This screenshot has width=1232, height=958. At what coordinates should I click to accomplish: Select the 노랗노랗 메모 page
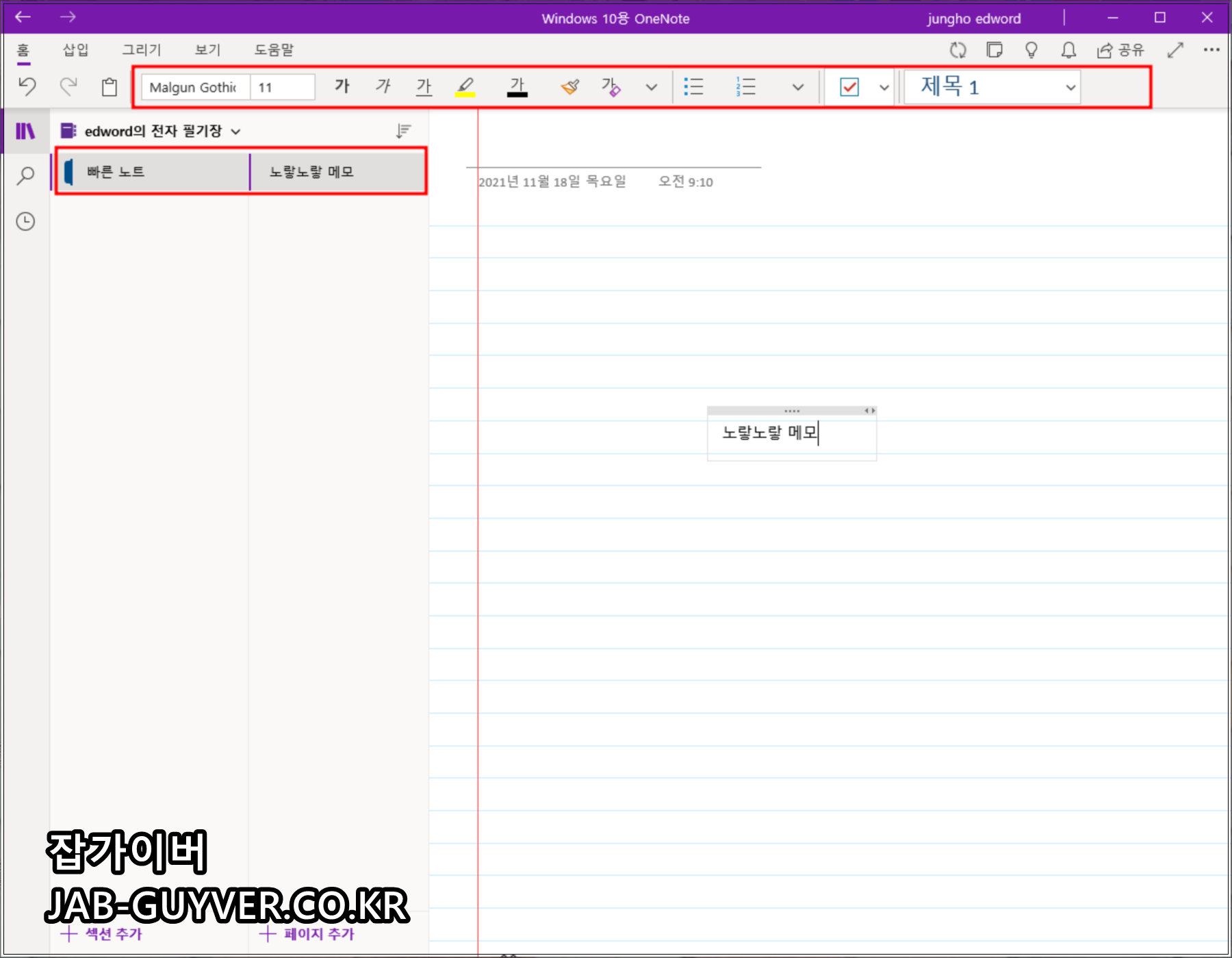pyautogui.click(x=337, y=172)
